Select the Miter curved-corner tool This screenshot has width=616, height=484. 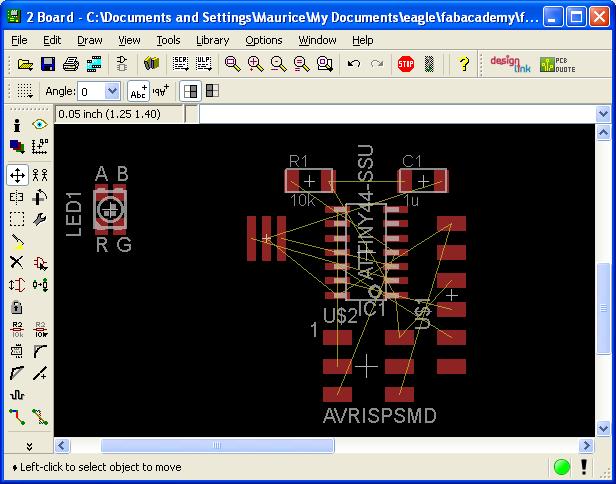tap(40, 351)
